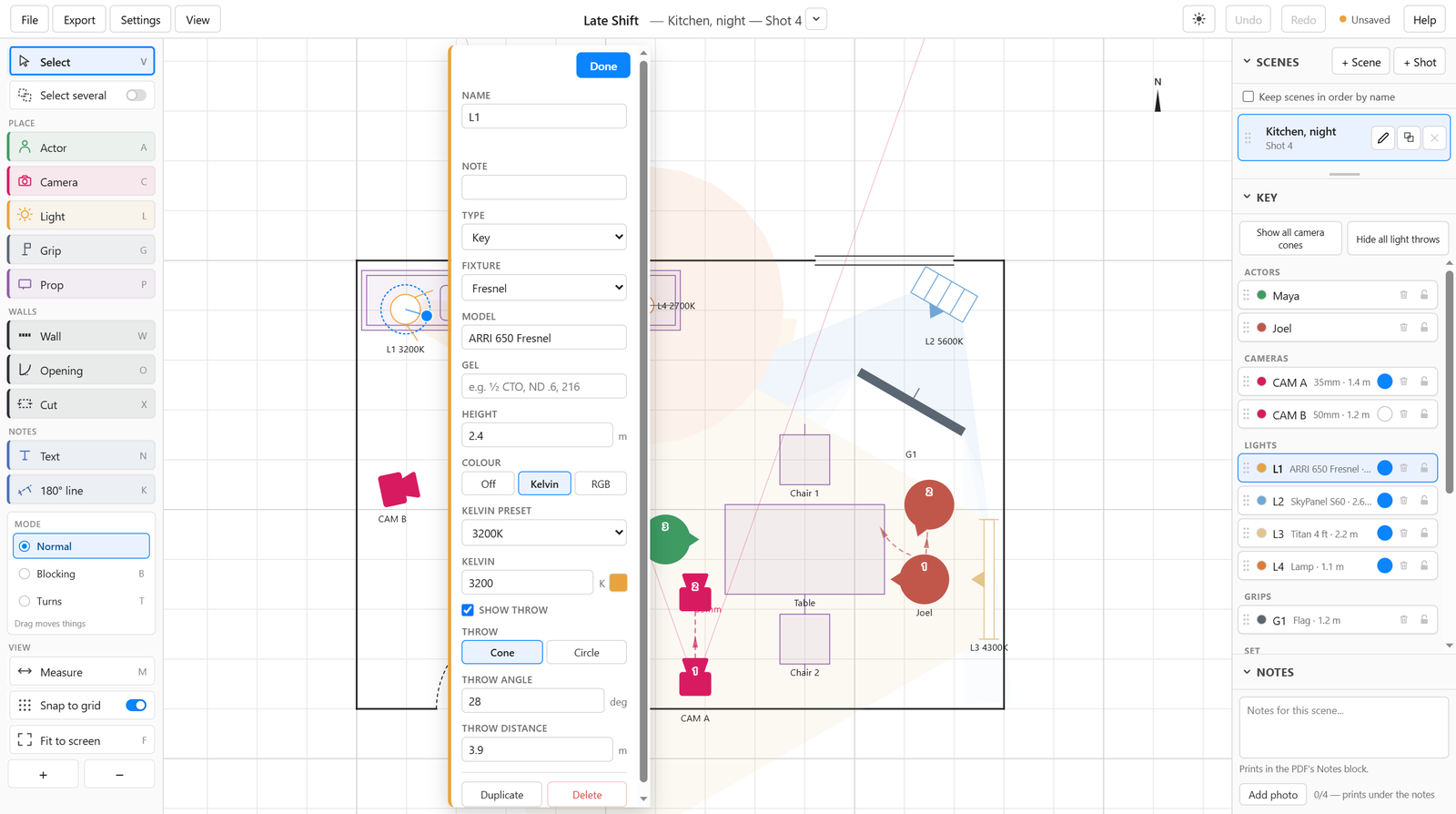The width and height of the screenshot is (1456, 814).
Task: Select the Camera placement tool
Action: tap(82, 182)
